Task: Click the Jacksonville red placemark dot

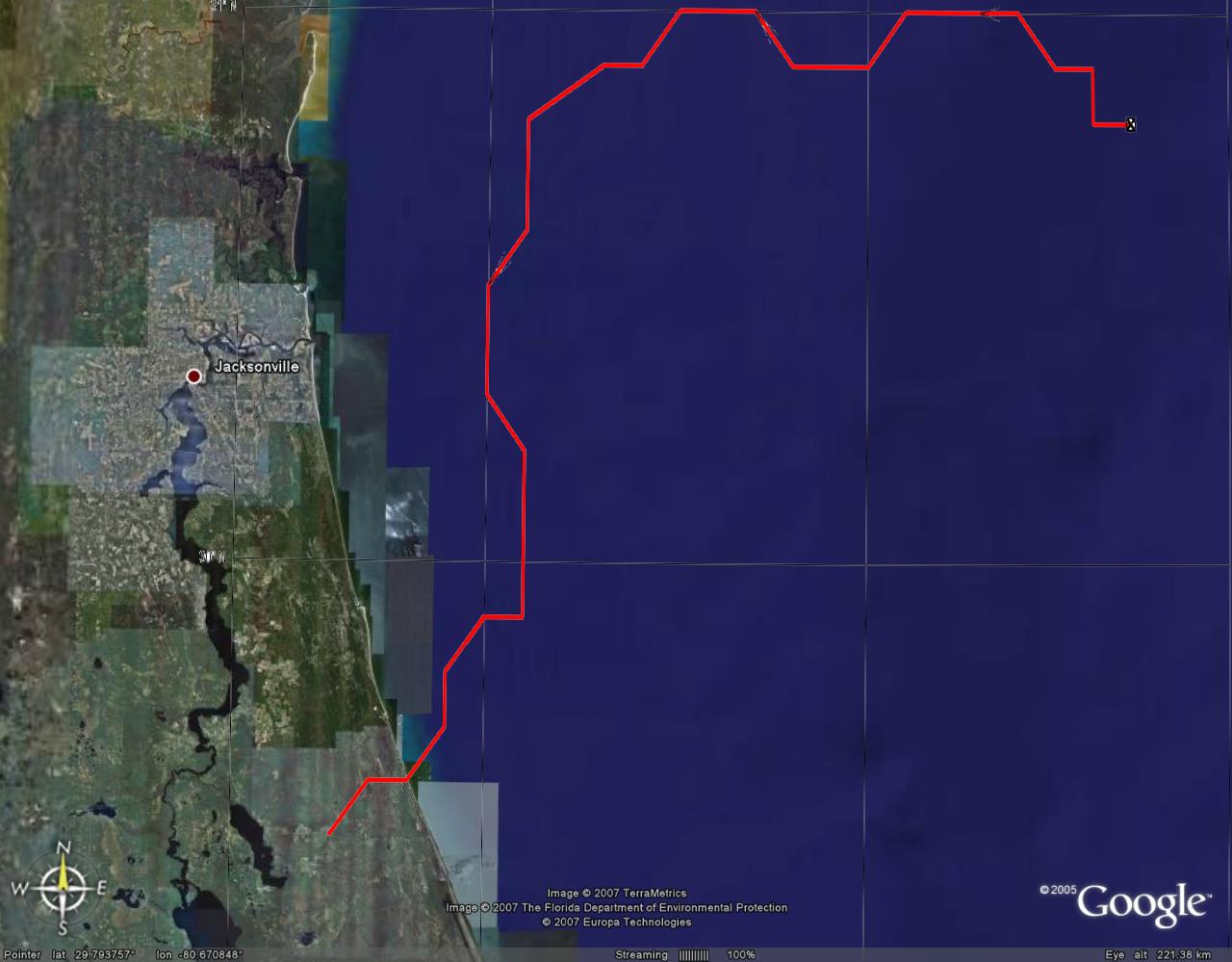Action: click(x=193, y=377)
